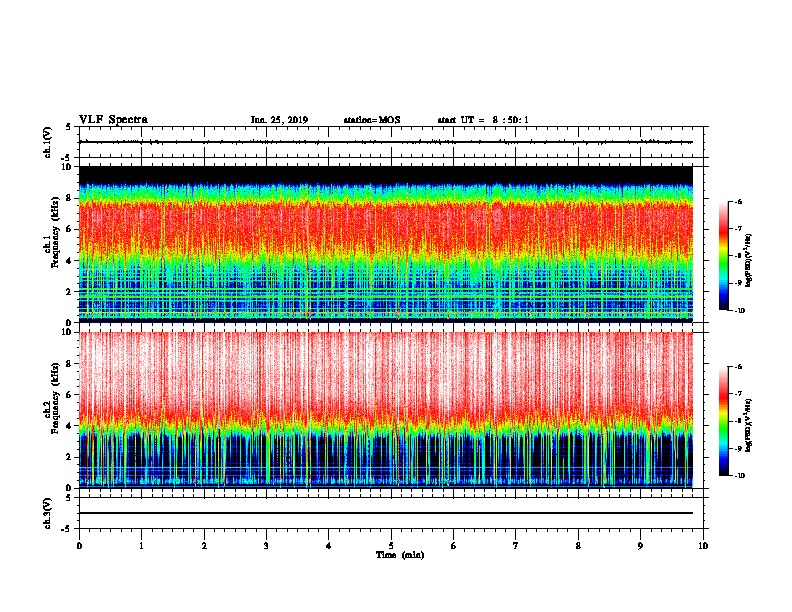Click the ch.2 "Frequency (kHz)" axis label
This screenshot has width=792, height=612.
pyautogui.click(x=55, y=398)
